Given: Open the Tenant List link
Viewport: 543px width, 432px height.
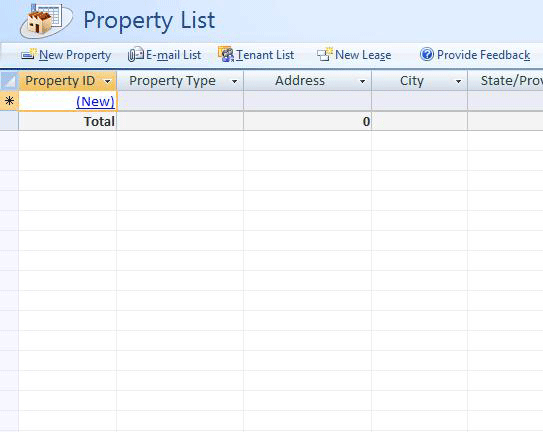Looking at the screenshot, I should tap(265, 55).
